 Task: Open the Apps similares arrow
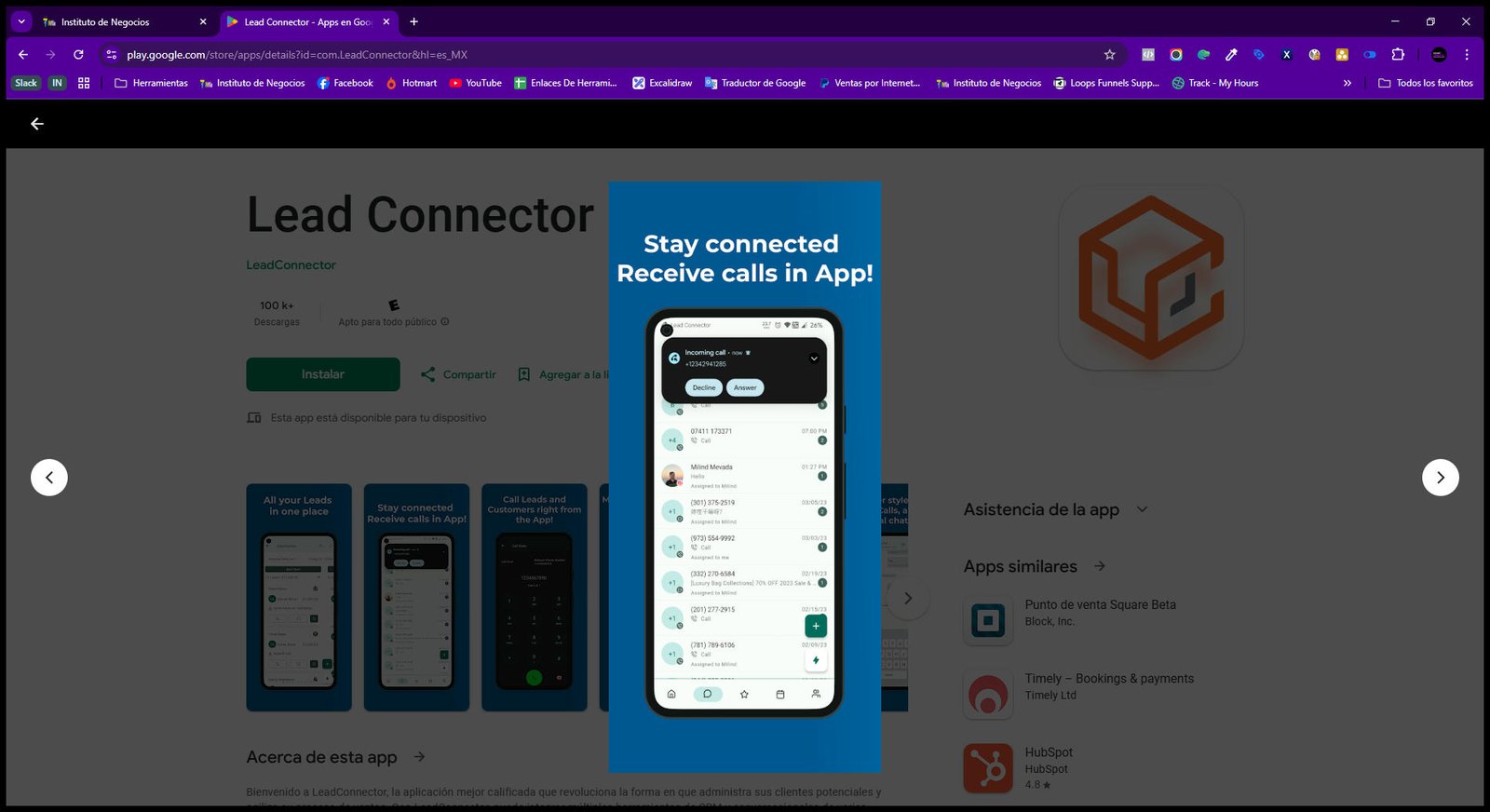tap(1100, 566)
